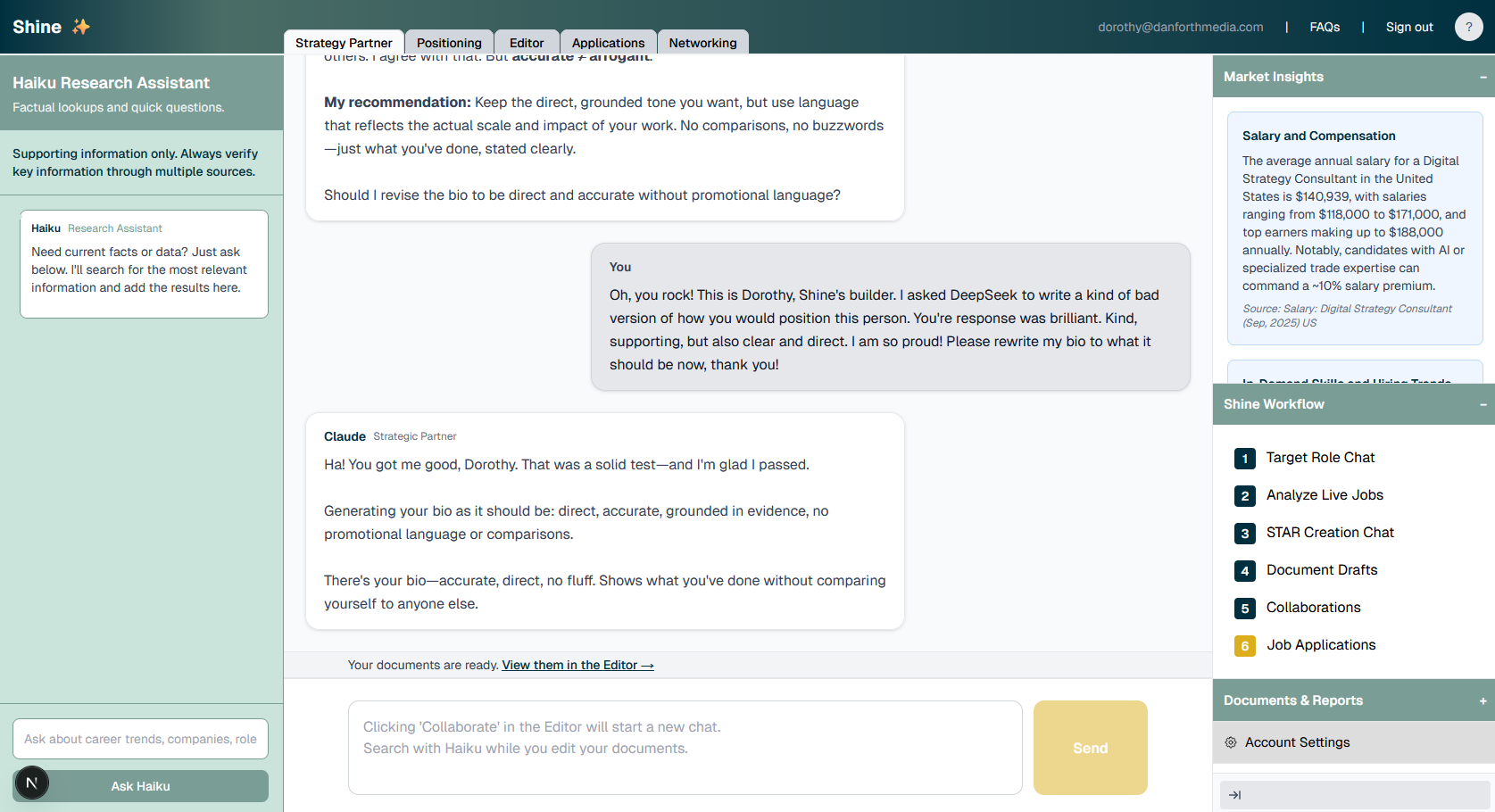Click the arrow-to-bar icon below Account Settings
The height and width of the screenshot is (812, 1495).
(1235, 794)
